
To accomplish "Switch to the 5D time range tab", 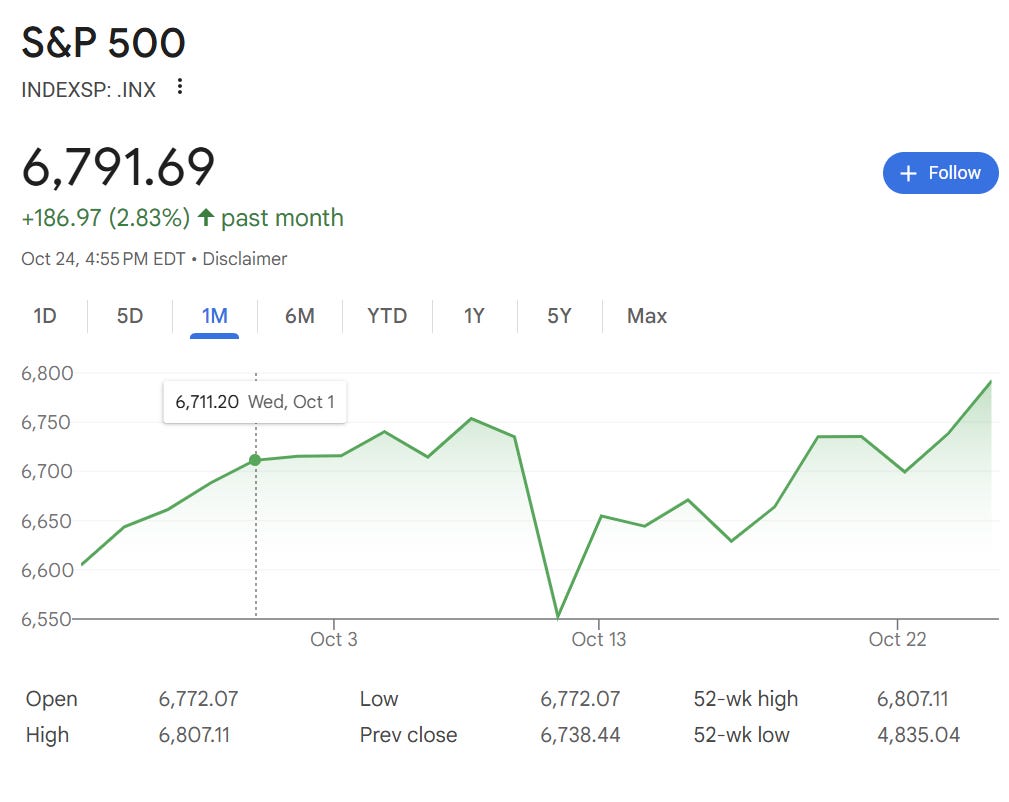I will (129, 316).
